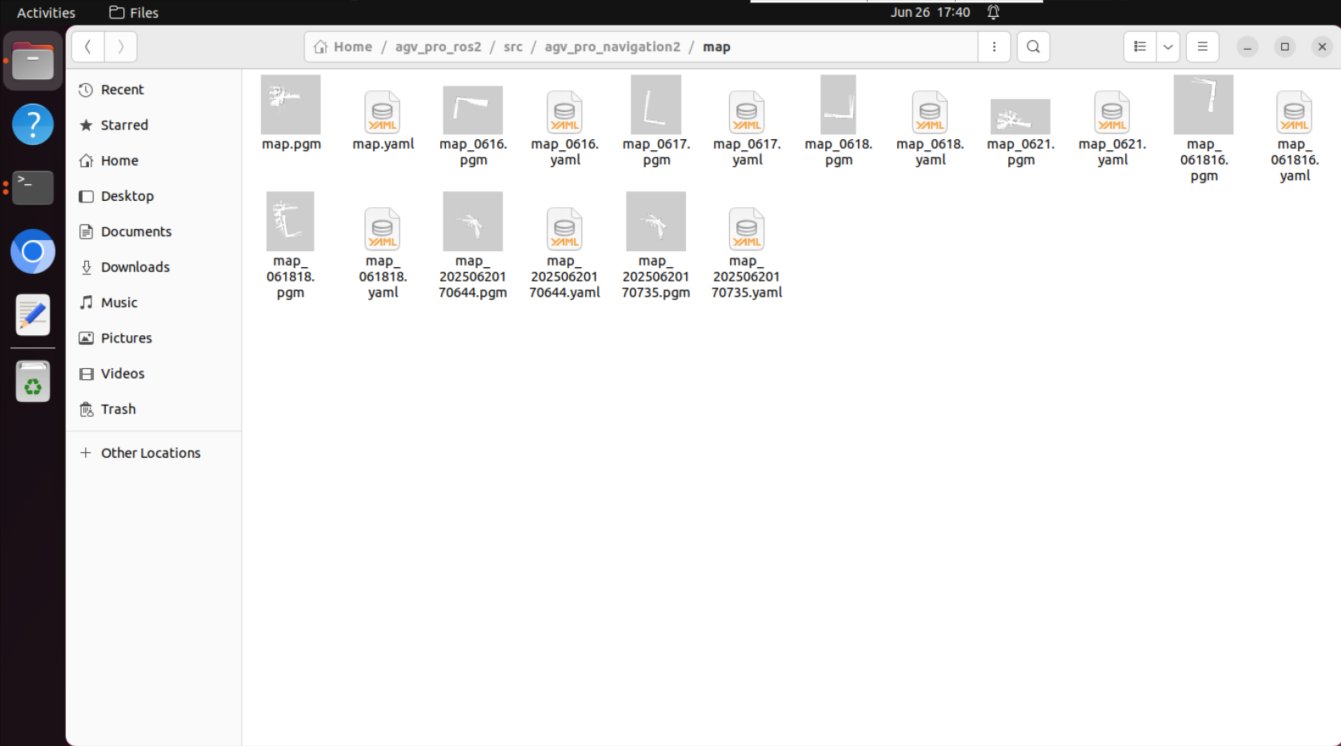Select the map_061818.yaml file icon
This screenshot has height=746, width=1341.
[383, 229]
